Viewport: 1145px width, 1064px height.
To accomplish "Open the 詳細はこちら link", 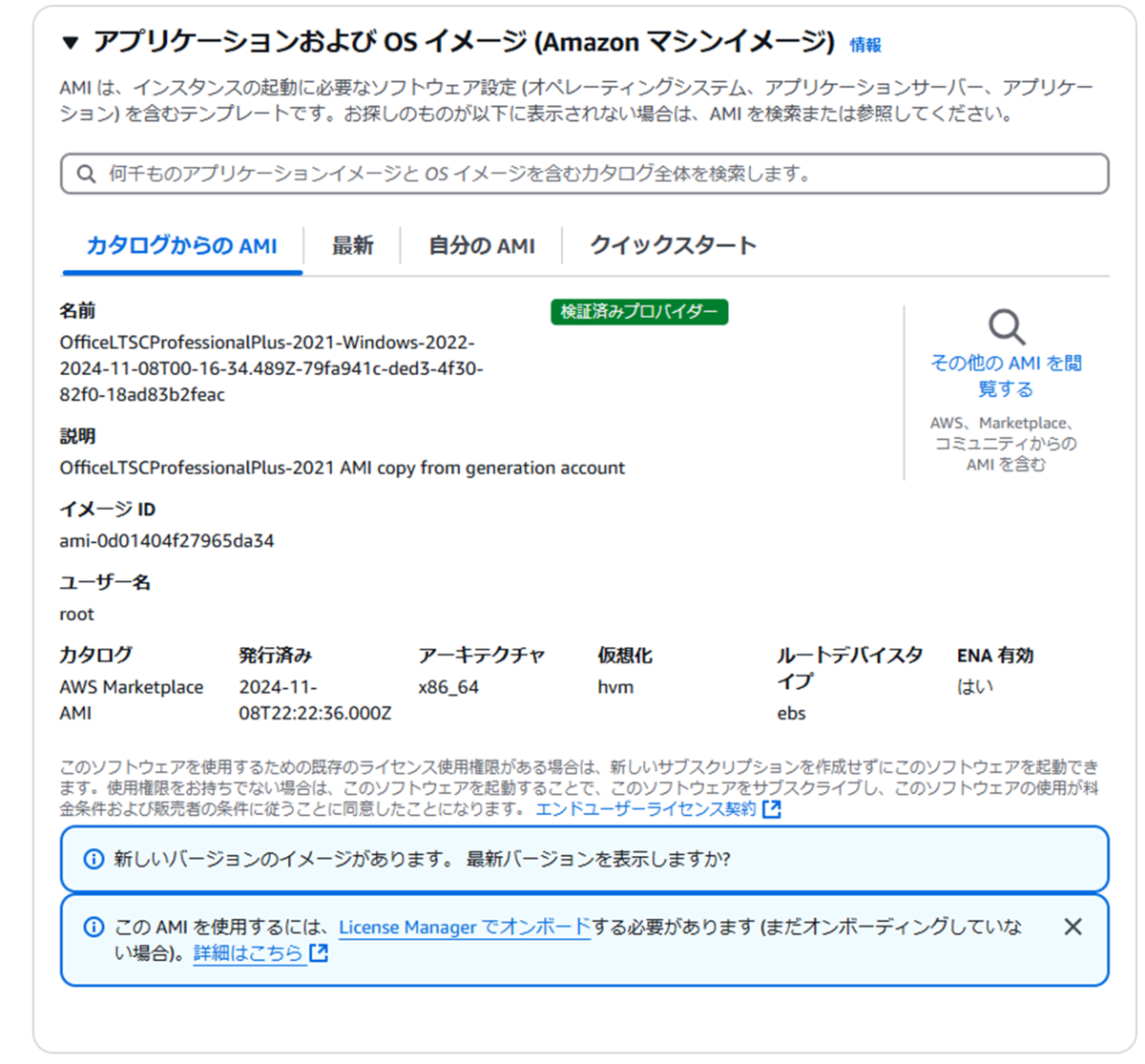I will pyautogui.click(x=248, y=952).
